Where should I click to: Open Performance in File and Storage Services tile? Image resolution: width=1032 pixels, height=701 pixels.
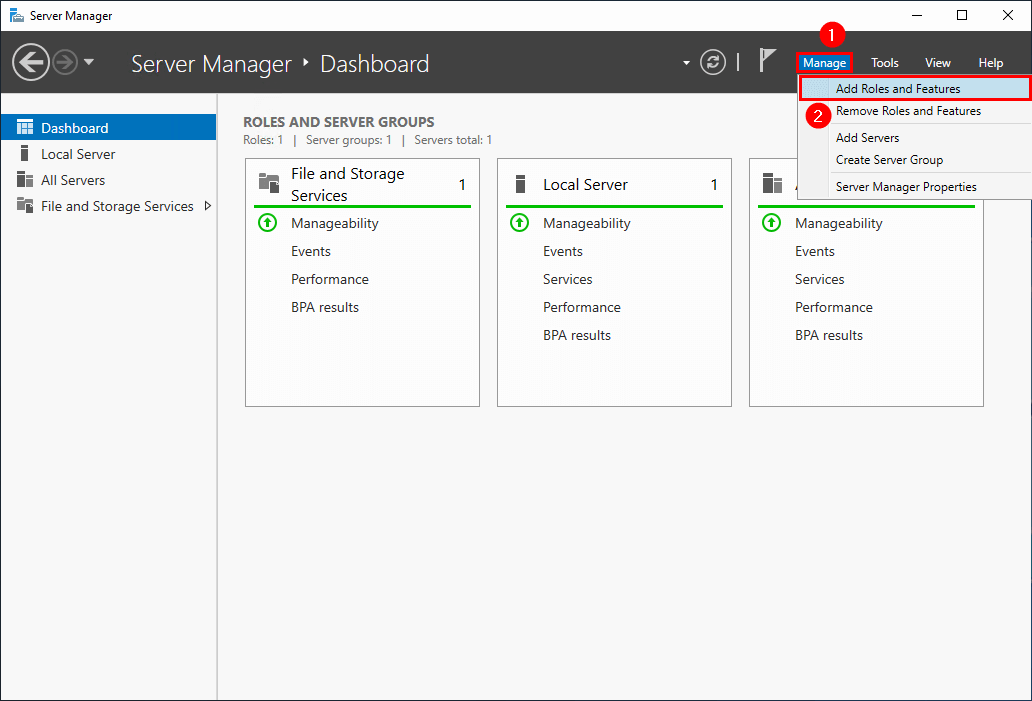(x=330, y=279)
